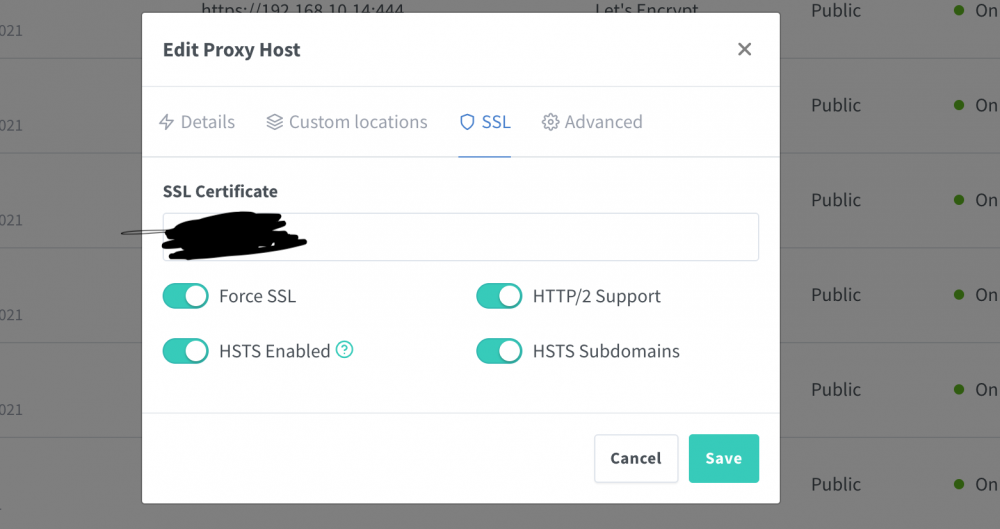
Task: Open the Custom locations tab
Action: click(347, 122)
